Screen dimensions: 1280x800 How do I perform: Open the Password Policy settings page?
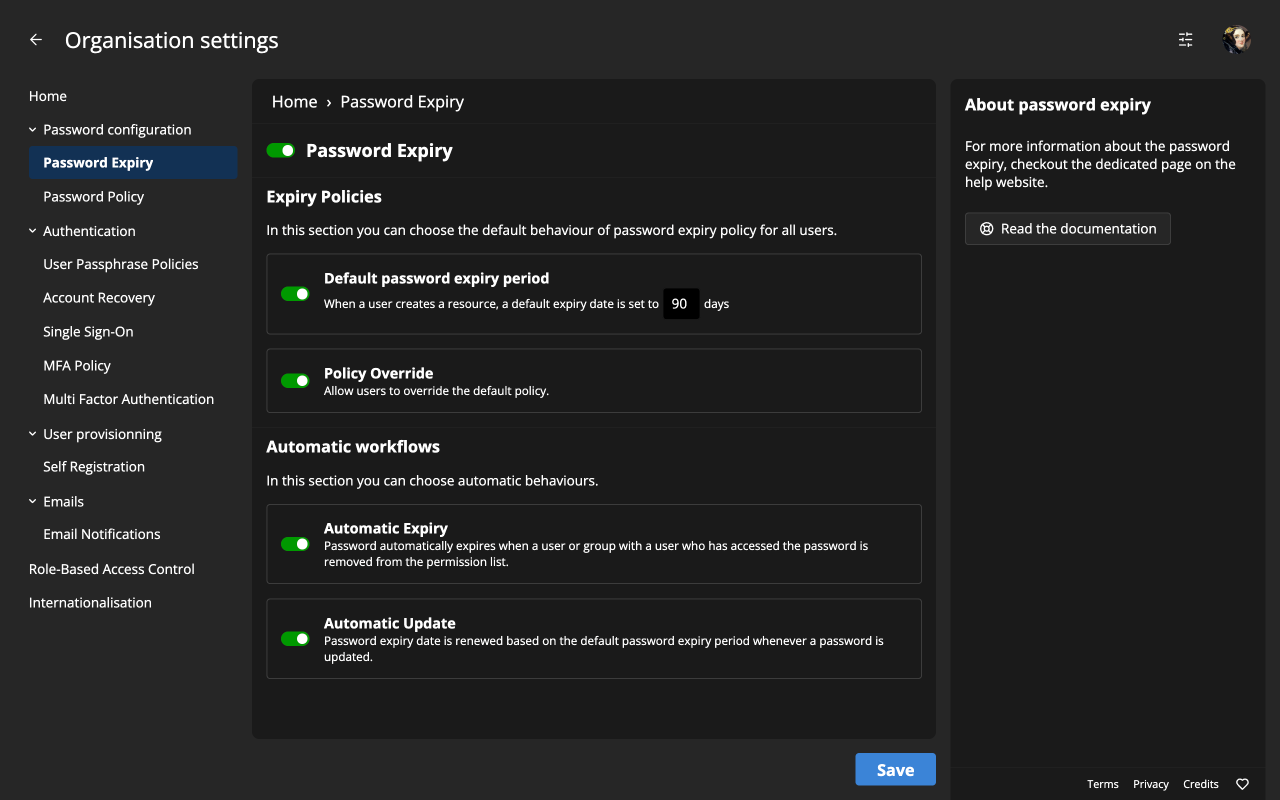coord(93,196)
